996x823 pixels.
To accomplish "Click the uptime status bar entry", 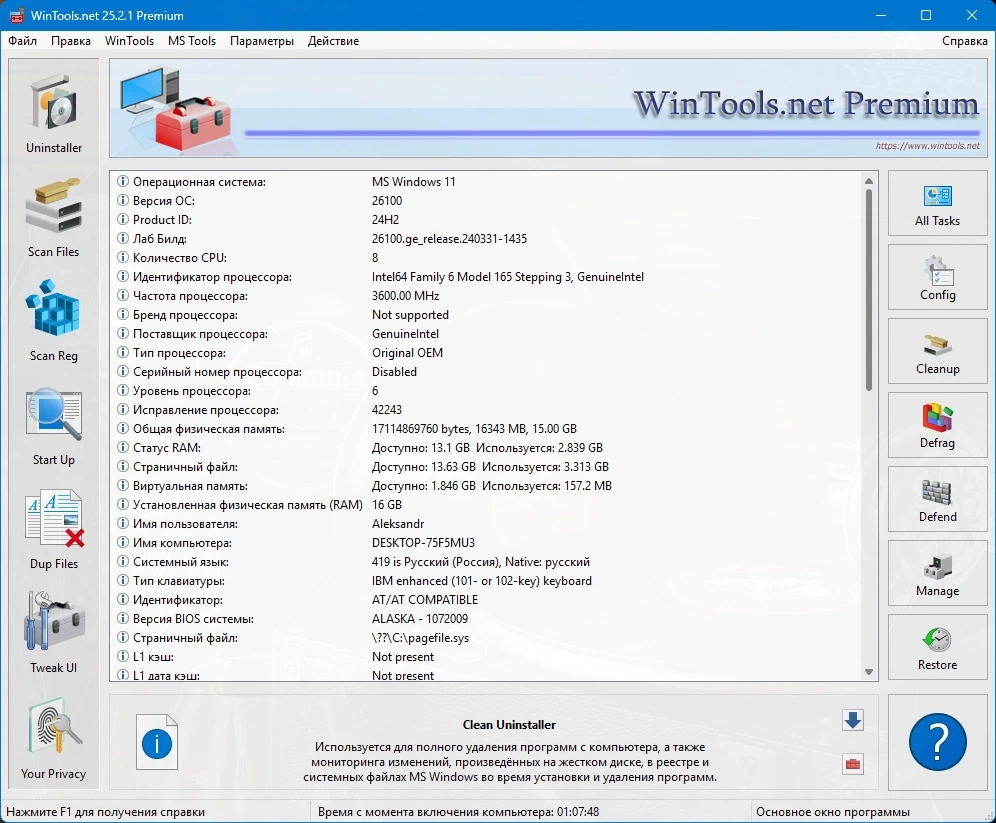I will pyautogui.click(x=459, y=812).
